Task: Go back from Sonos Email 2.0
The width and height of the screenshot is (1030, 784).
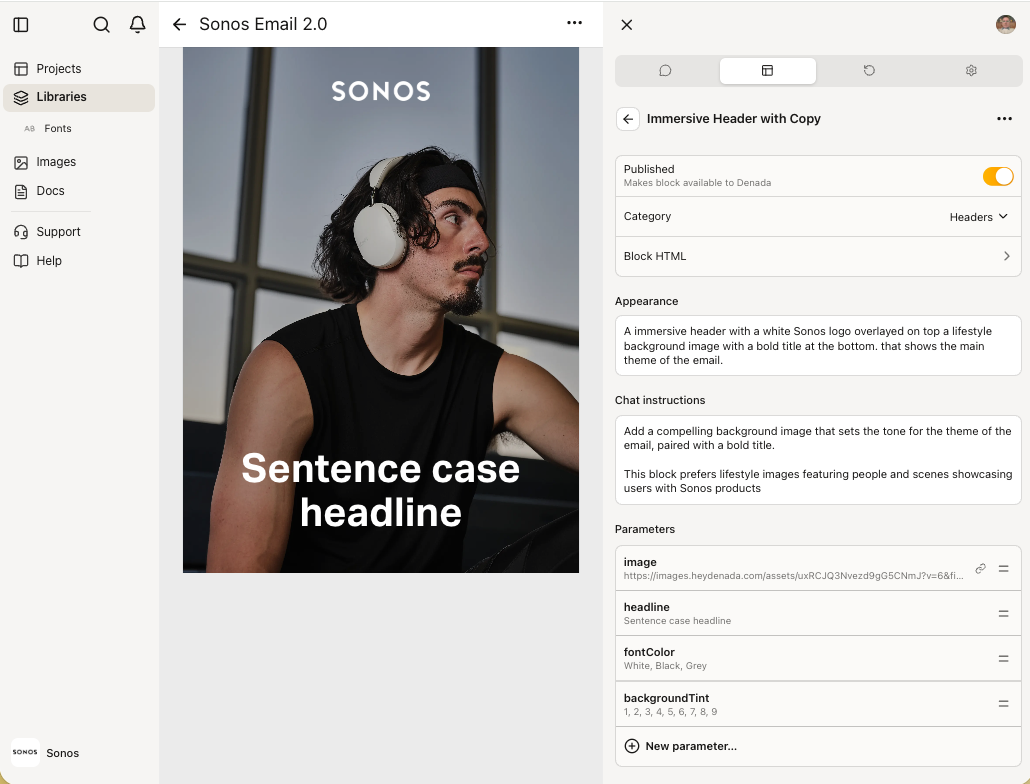Action: pyautogui.click(x=179, y=25)
